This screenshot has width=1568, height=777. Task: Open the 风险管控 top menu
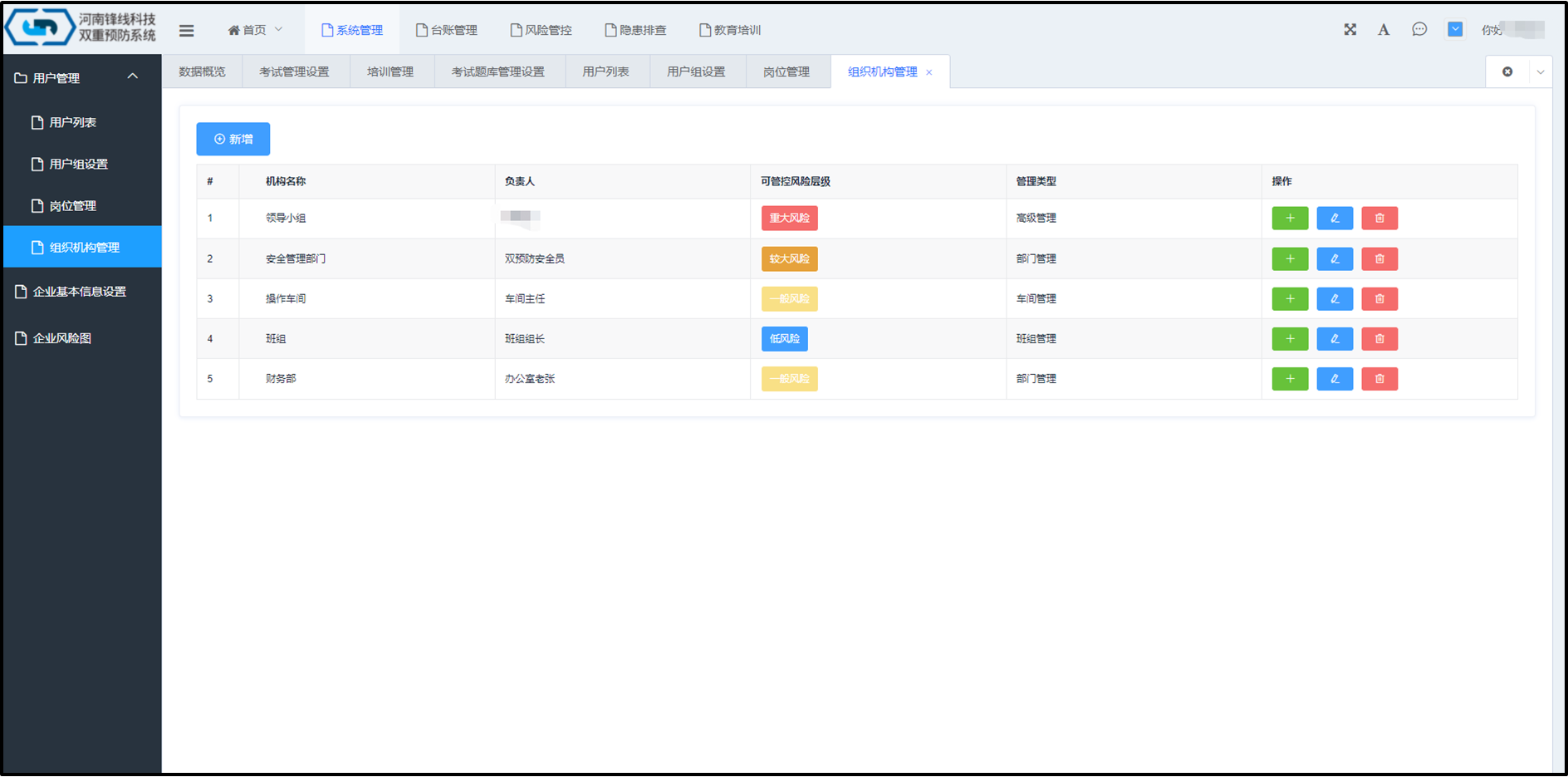[541, 30]
